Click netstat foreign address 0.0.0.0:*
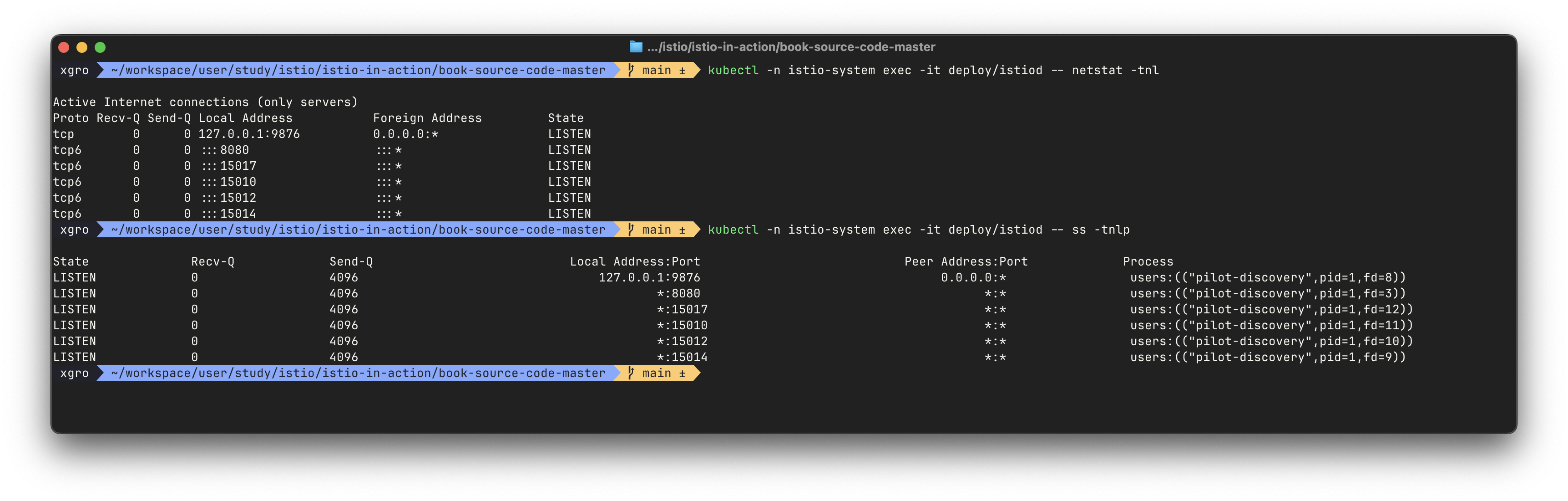Screen dimensions: 1568x501 [406, 133]
